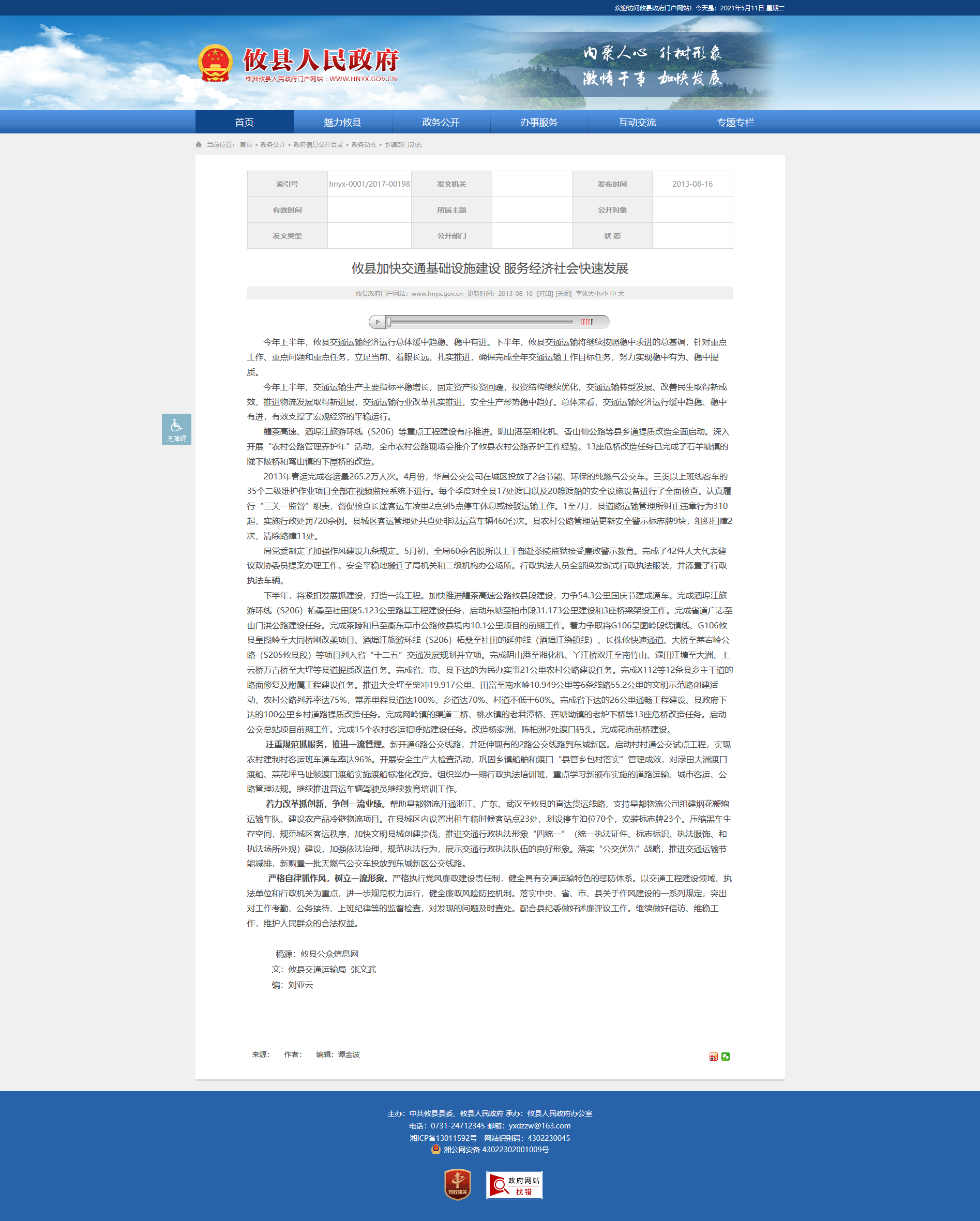Go to 办事服务 menu item
The width and height of the screenshot is (980, 1221).
[x=539, y=123]
